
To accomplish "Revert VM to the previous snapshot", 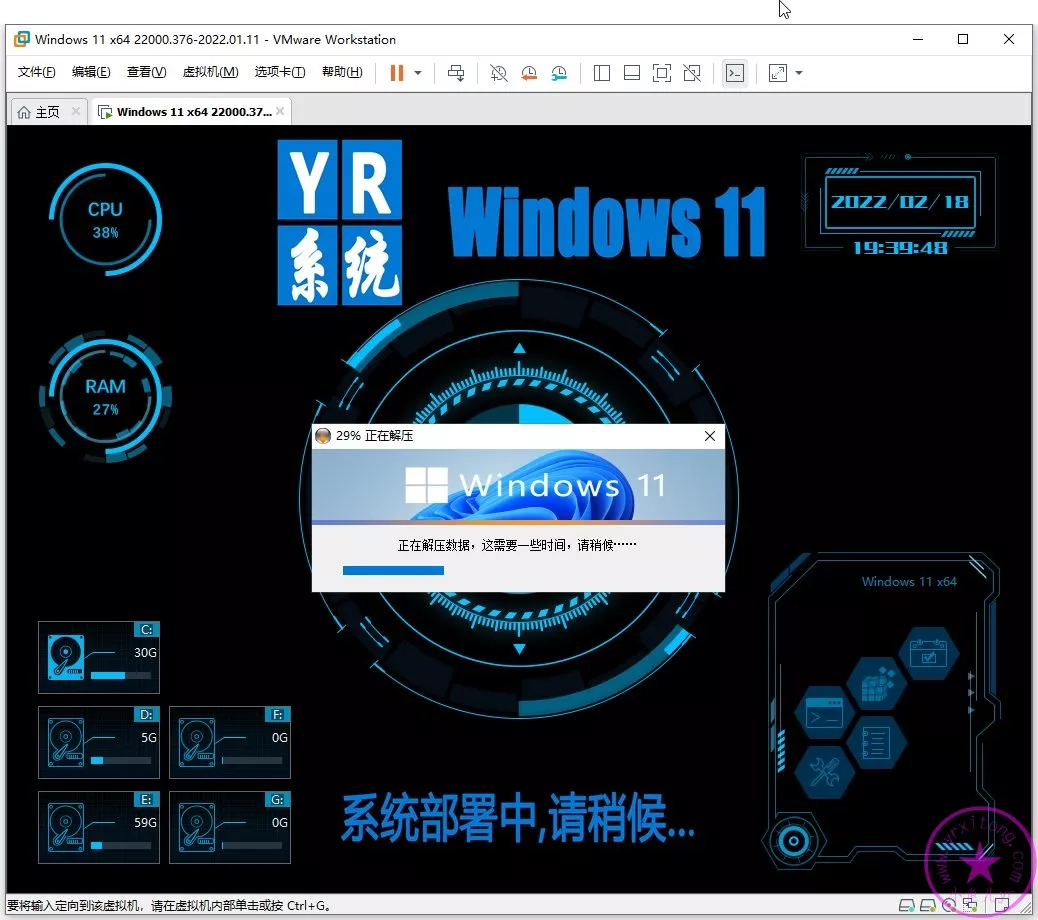I will click(x=529, y=73).
